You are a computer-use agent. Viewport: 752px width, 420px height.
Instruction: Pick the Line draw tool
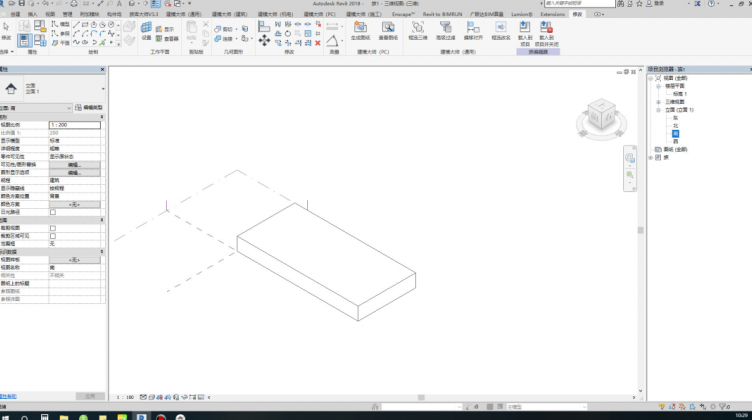point(76,25)
